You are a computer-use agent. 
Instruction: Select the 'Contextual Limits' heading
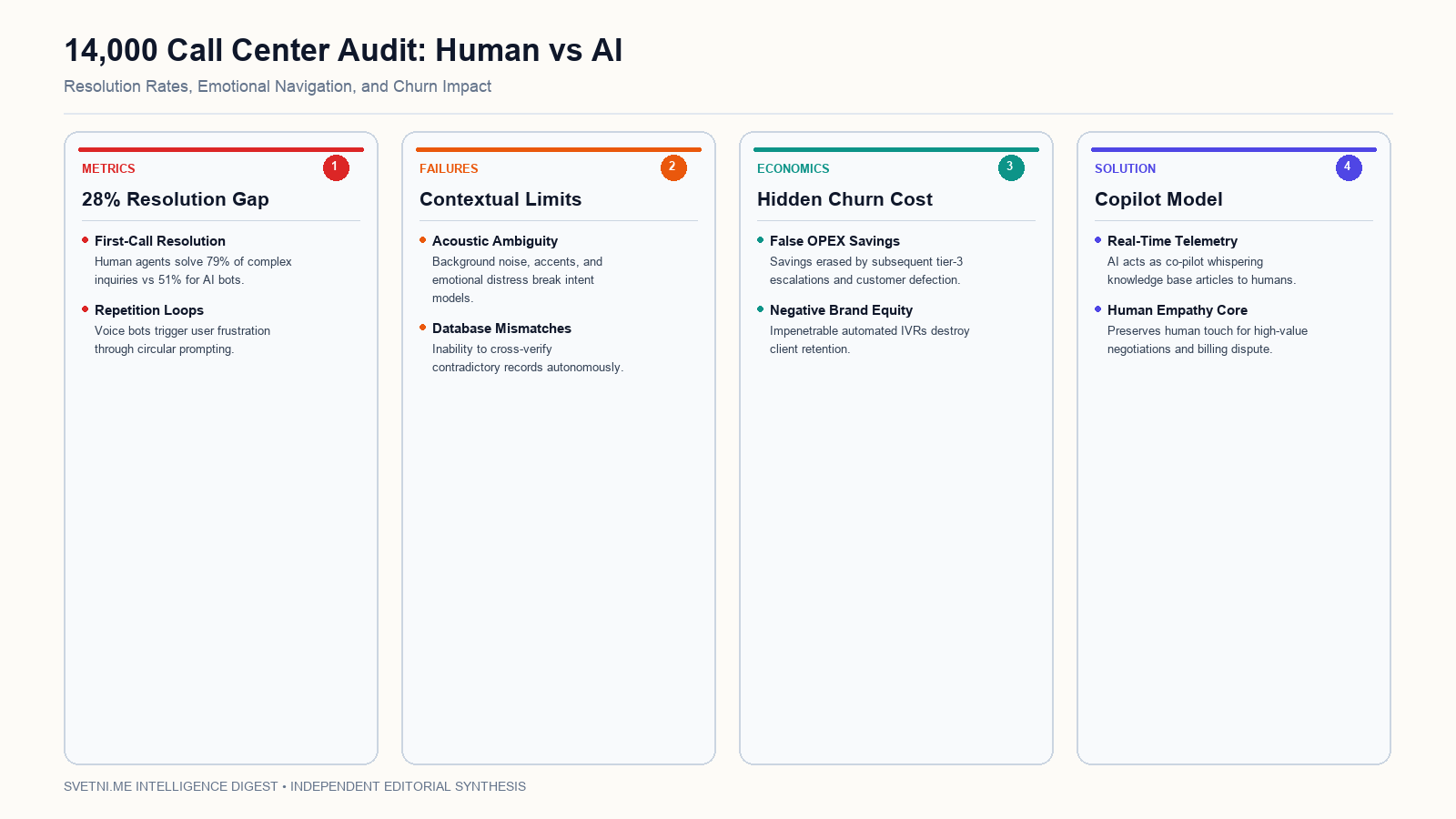500,199
